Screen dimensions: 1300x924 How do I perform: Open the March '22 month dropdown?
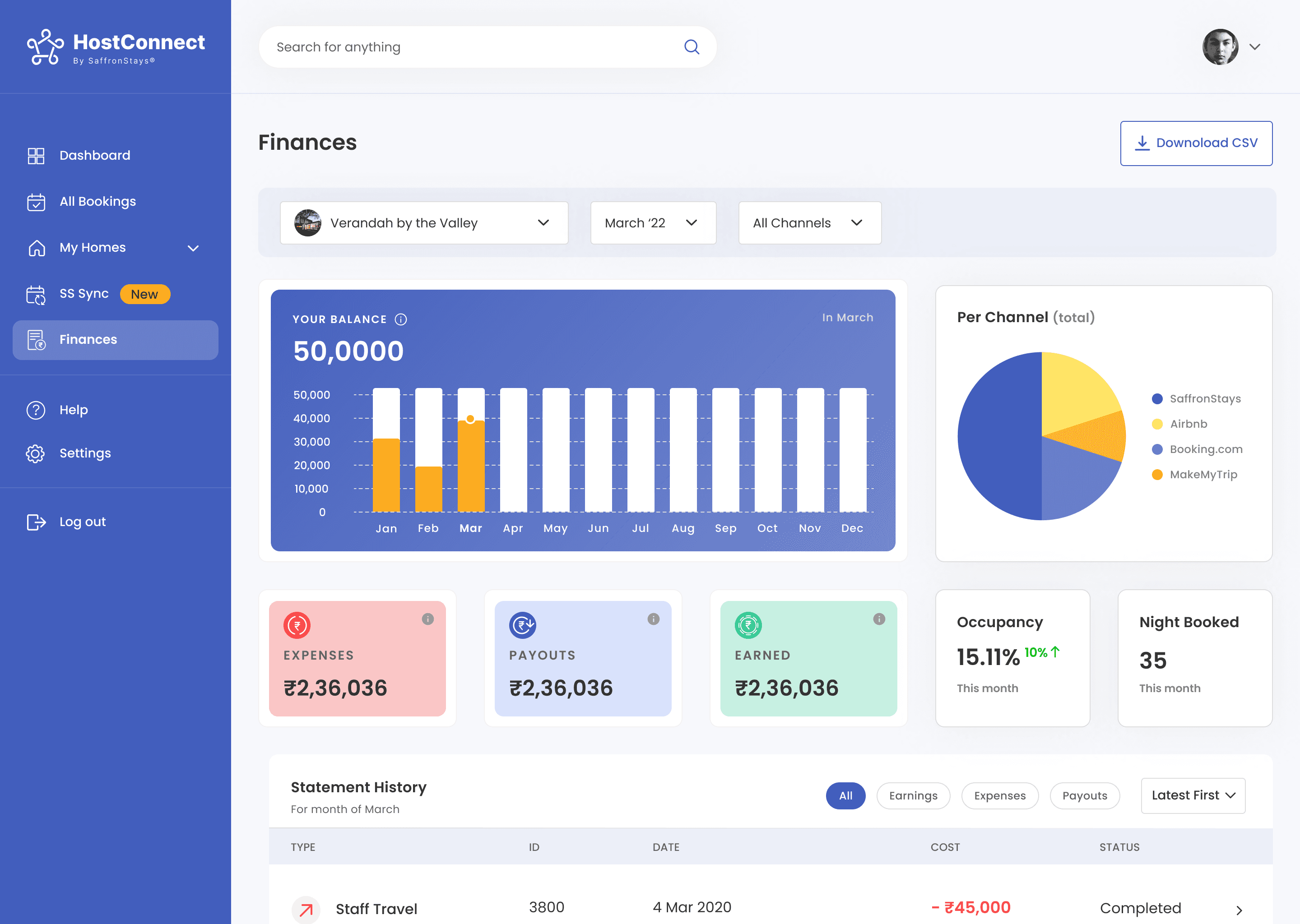(x=653, y=223)
